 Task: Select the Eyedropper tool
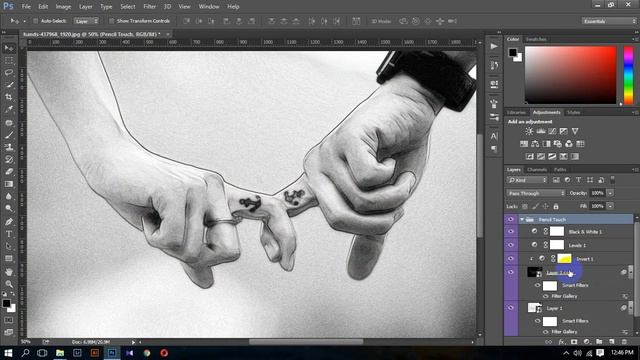(9, 109)
